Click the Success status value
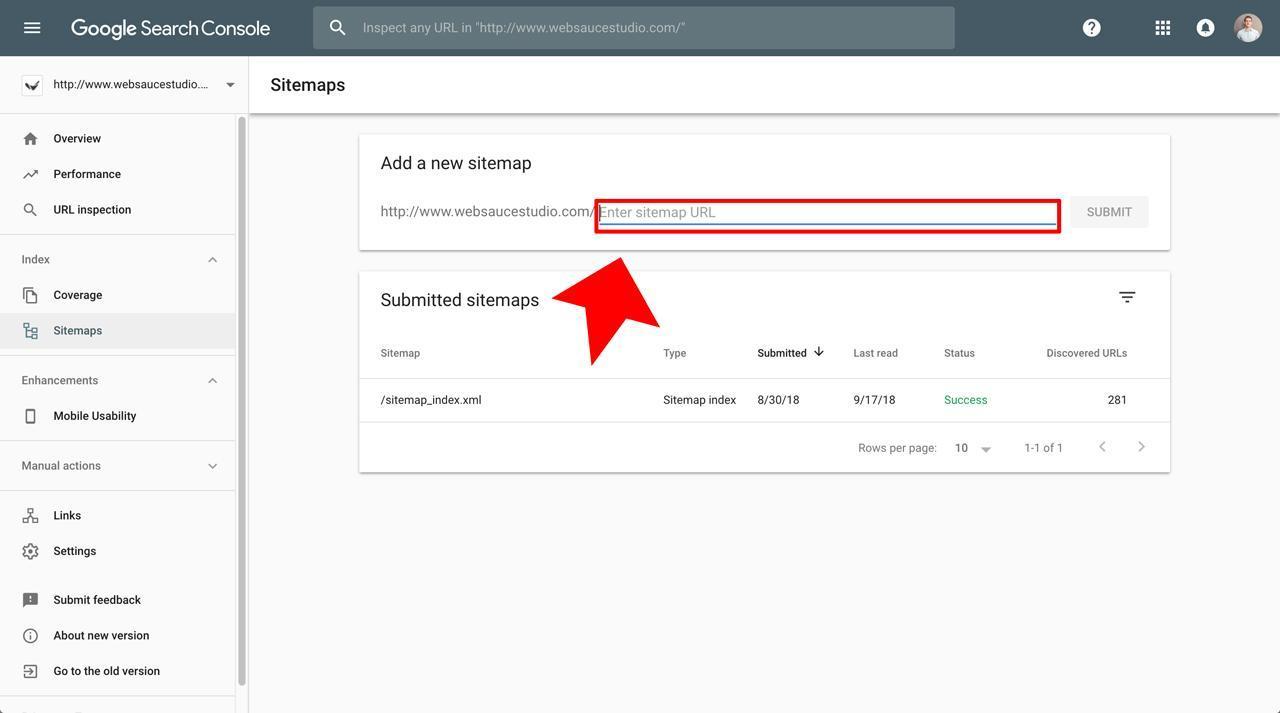 click(x=965, y=400)
